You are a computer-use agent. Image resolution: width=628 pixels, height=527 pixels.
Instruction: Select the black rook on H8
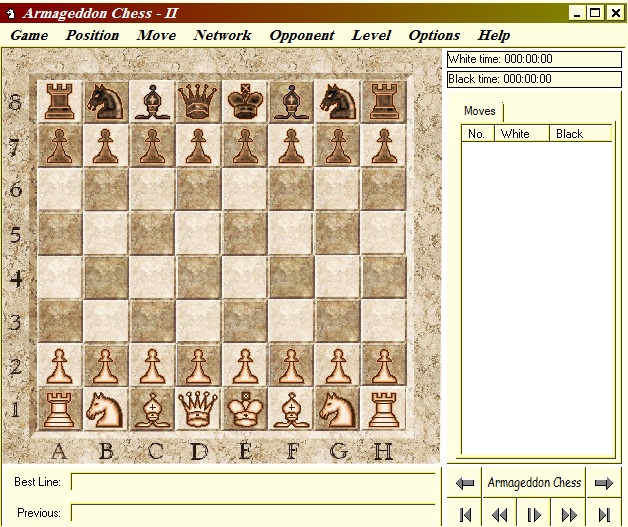point(384,102)
